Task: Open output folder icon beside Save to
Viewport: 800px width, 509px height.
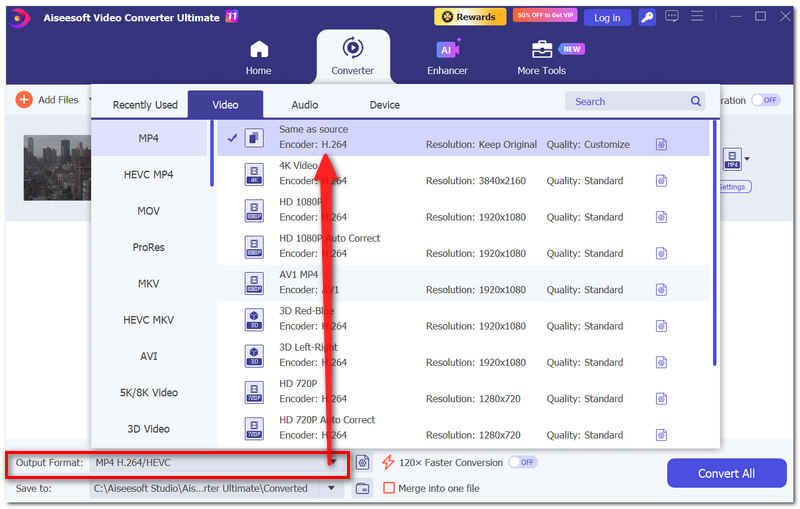Action: point(362,488)
